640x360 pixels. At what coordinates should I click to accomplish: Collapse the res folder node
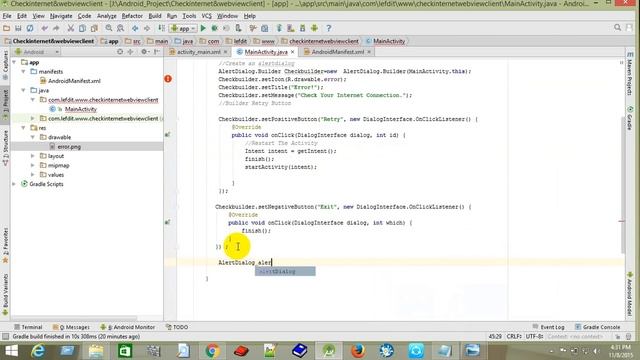pyautogui.click(x=24, y=128)
